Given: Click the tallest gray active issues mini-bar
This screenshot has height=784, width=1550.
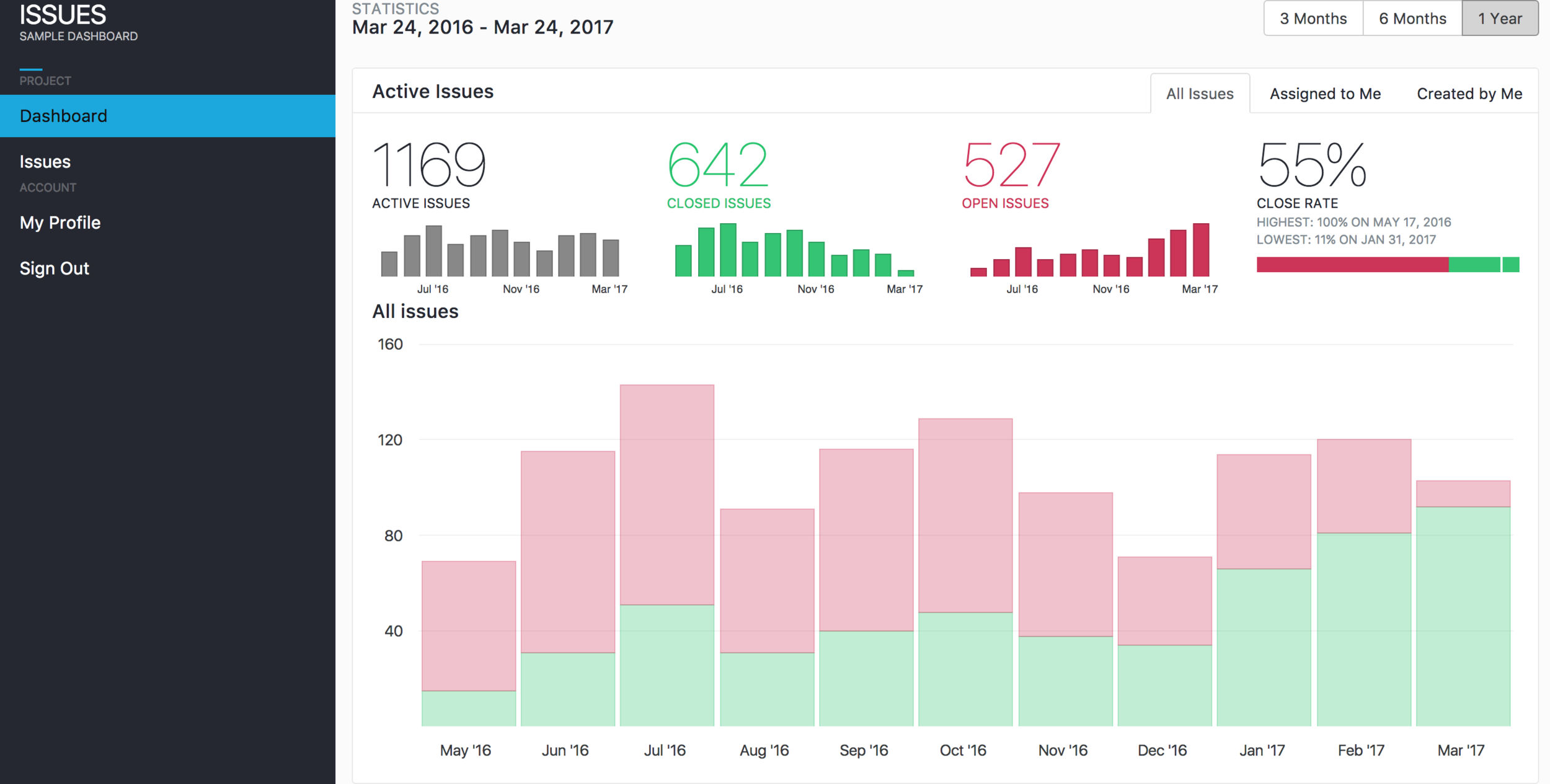Looking at the screenshot, I should pos(433,251).
